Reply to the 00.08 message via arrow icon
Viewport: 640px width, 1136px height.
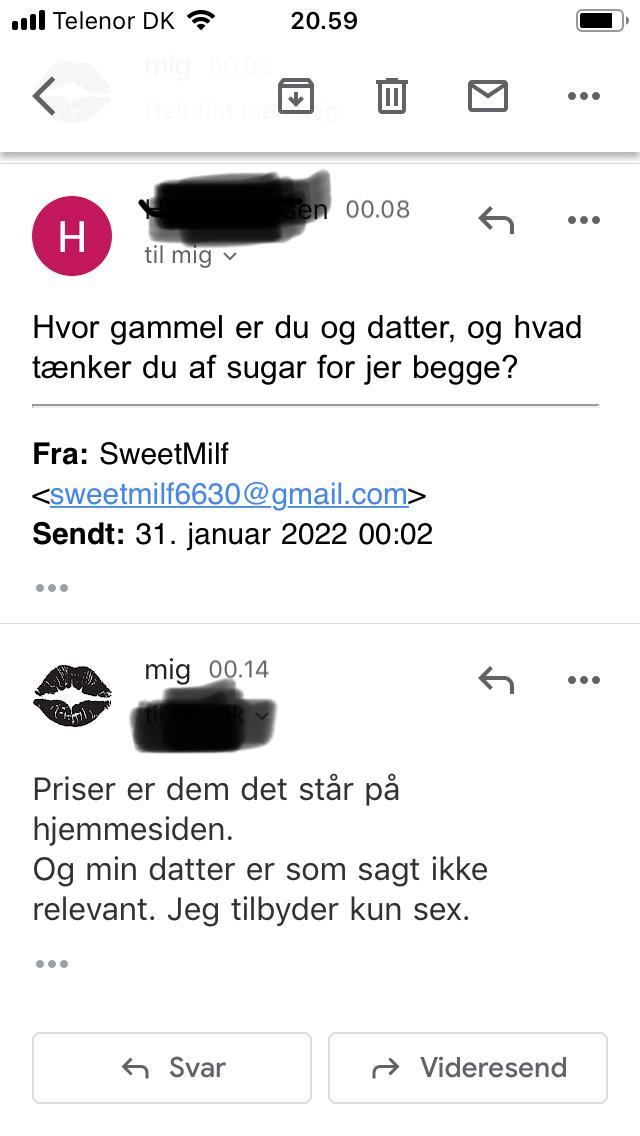point(496,220)
